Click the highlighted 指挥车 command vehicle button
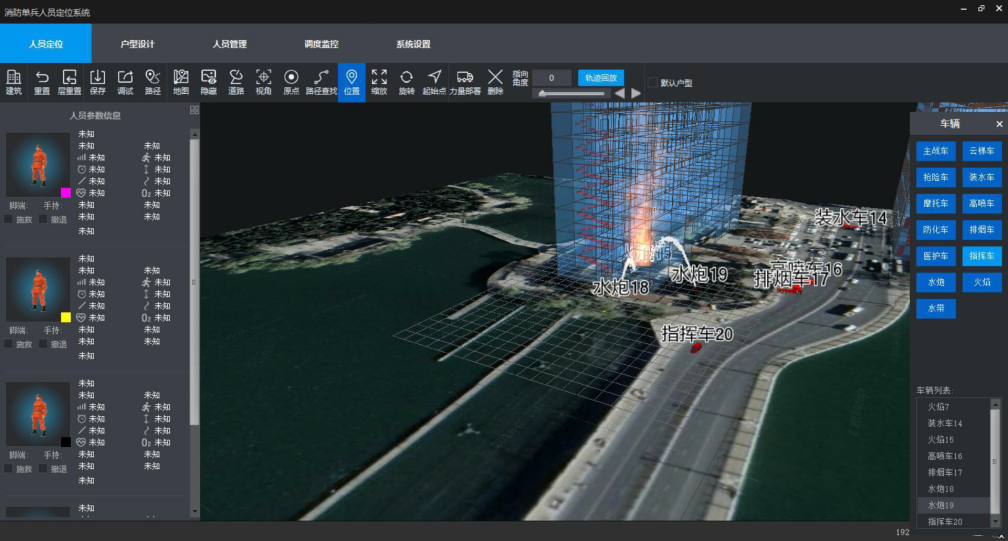Image resolution: width=1008 pixels, height=541 pixels. [x=982, y=256]
